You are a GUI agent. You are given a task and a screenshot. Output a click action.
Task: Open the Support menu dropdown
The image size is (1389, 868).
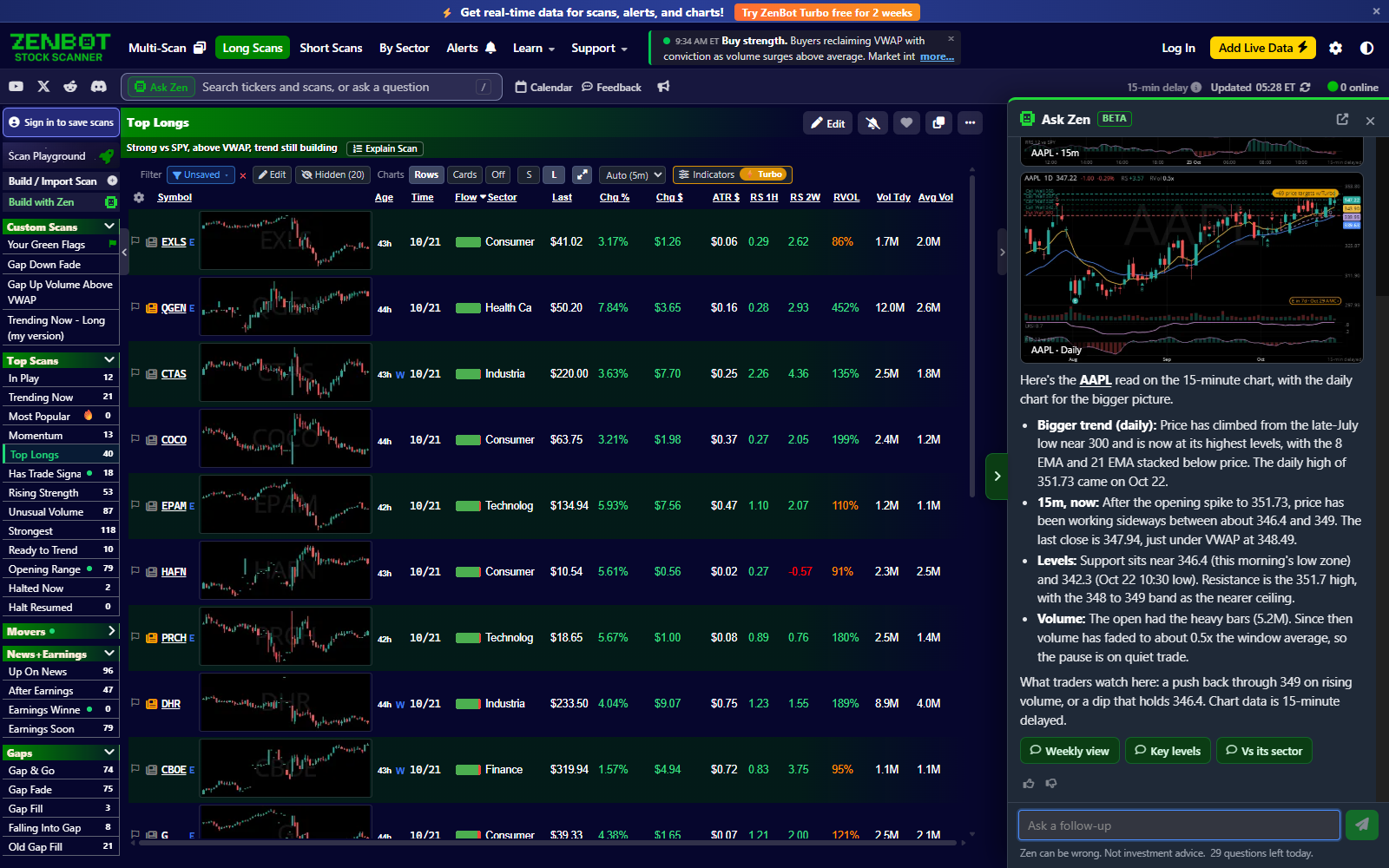point(599,48)
